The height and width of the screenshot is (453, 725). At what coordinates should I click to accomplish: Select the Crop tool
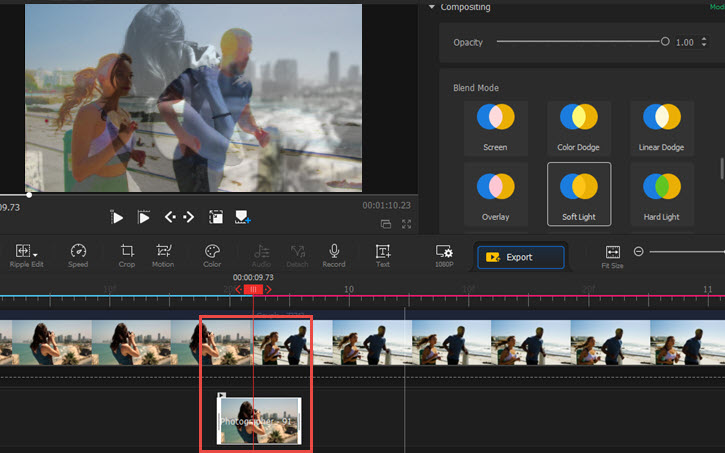point(127,252)
